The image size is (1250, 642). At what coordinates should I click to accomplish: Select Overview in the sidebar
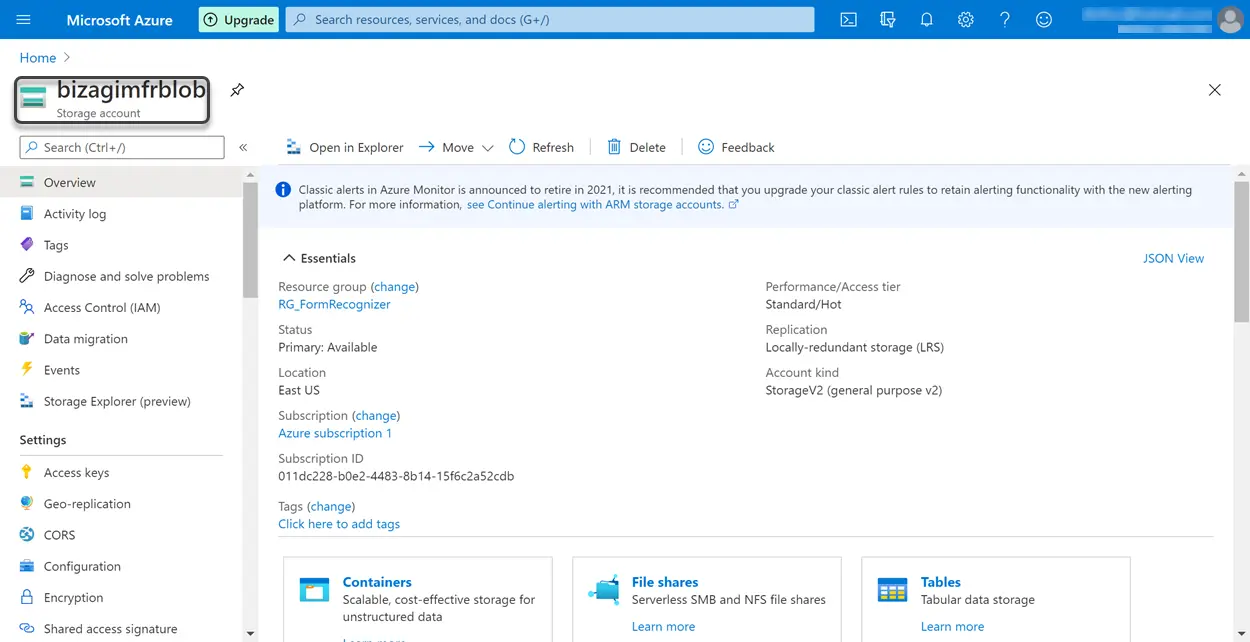[x=121, y=183]
